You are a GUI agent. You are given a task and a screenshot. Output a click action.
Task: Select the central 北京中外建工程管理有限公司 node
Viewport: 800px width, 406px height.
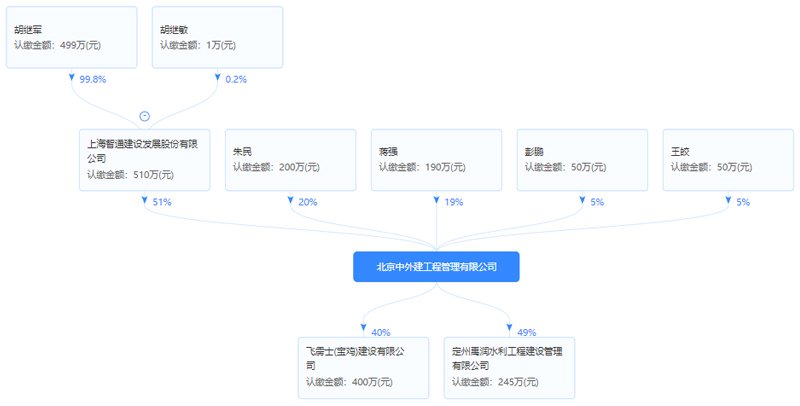click(x=436, y=267)
